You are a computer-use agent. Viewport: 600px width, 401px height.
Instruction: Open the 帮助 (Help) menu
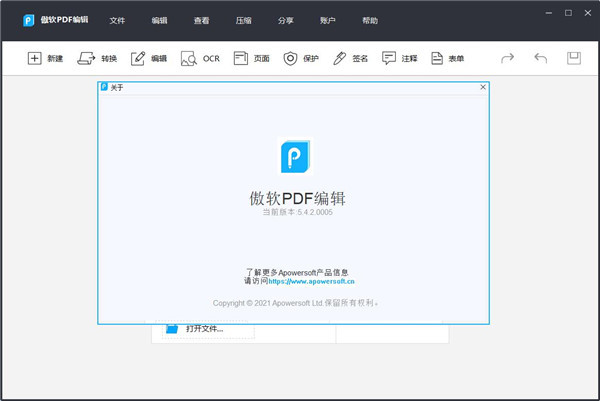coord(370,21)
